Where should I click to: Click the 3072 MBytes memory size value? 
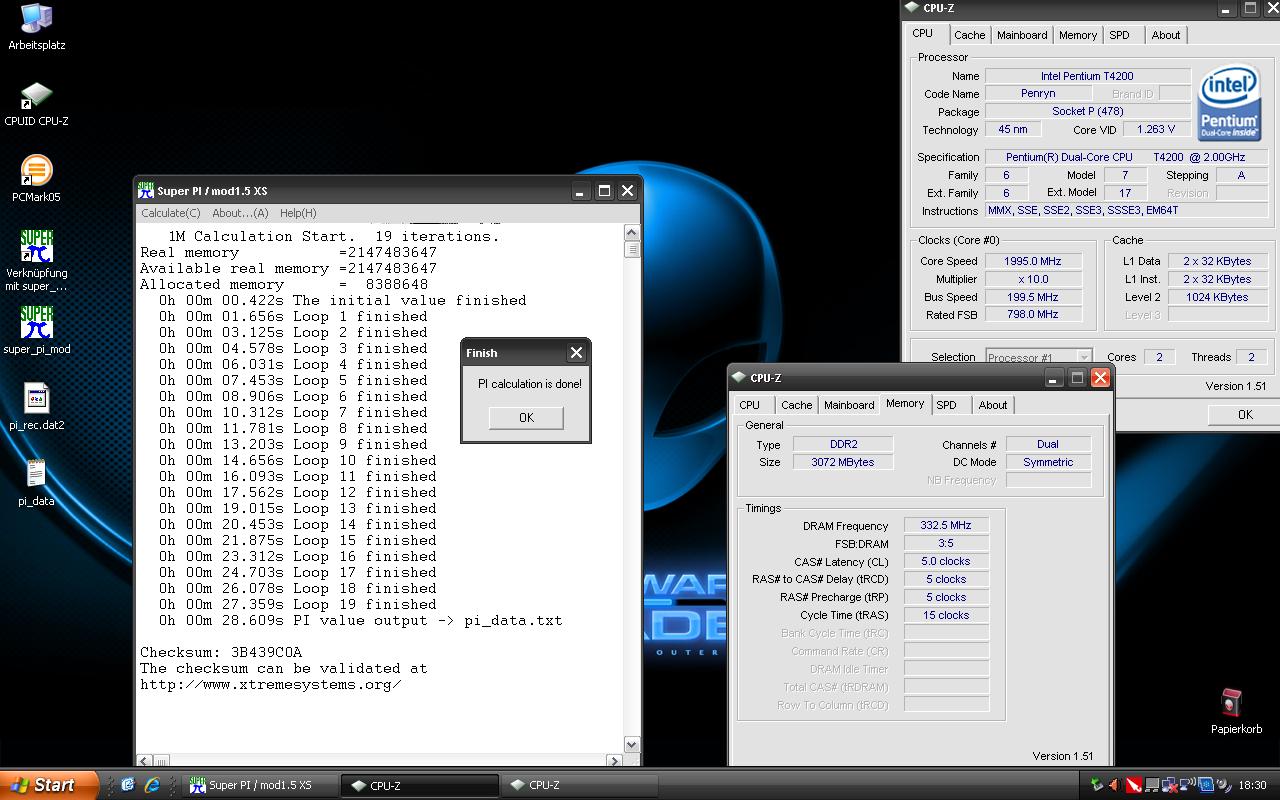(843, 462)
